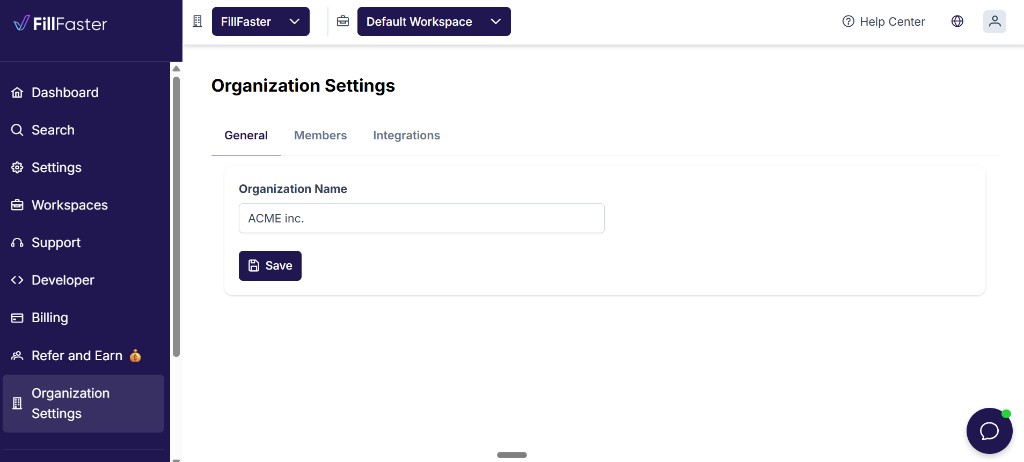Switch to the Integrations tab
Image resolution: width=1024 pixels, height=462 pixels.
[x=406, y=136]
